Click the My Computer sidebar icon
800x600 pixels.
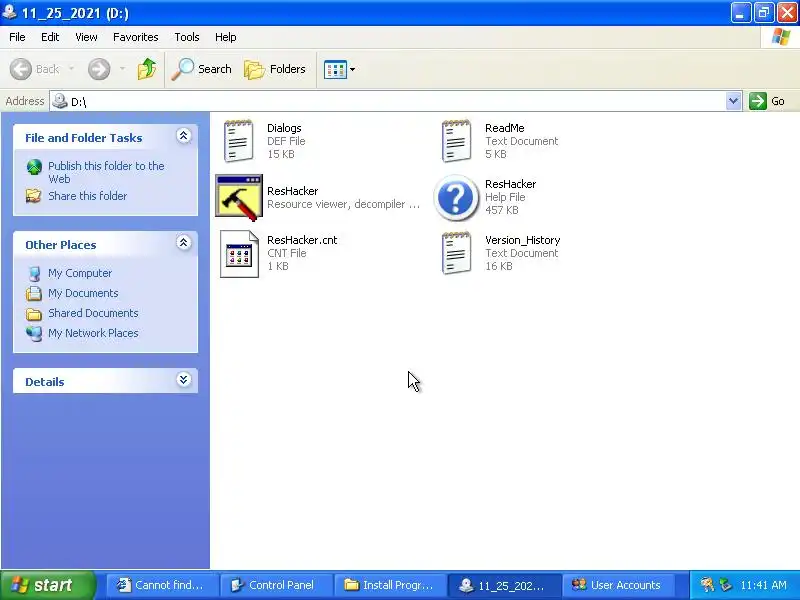coord(34,273)
